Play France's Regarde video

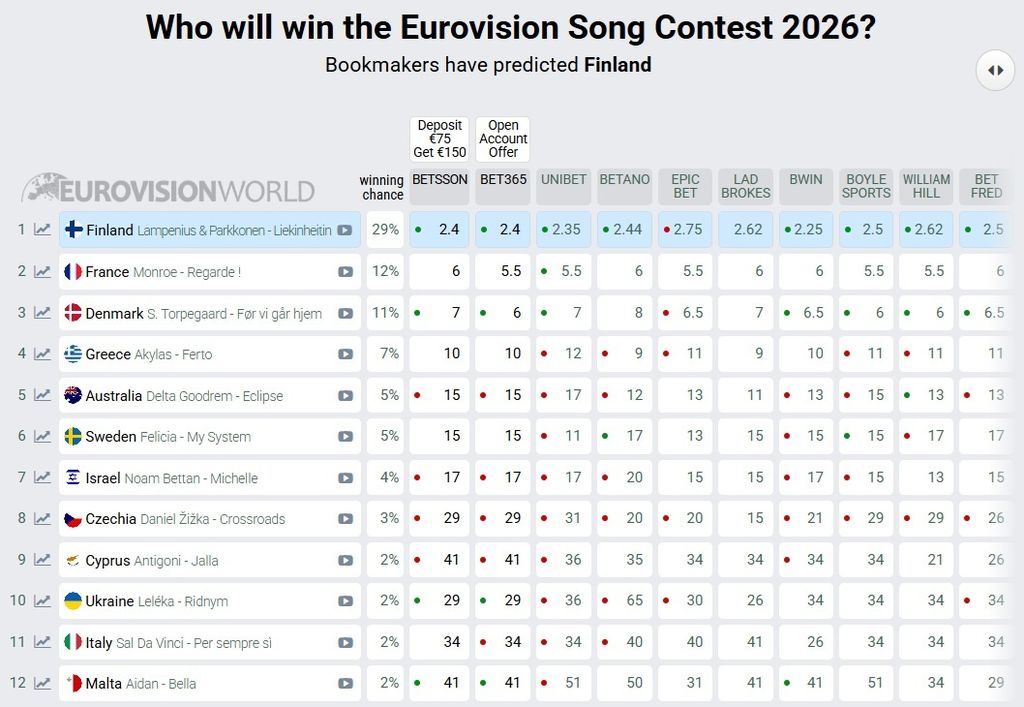(x=346, y=270)
